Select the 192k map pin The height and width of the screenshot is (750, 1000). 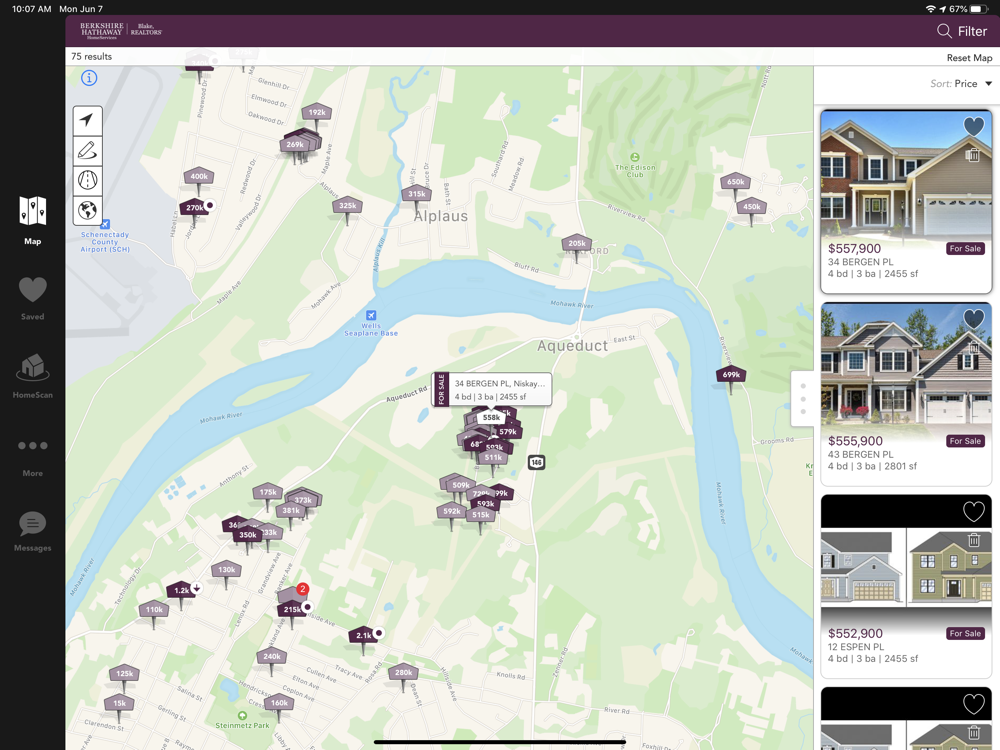pyautogui.click(x=316, y=115)
